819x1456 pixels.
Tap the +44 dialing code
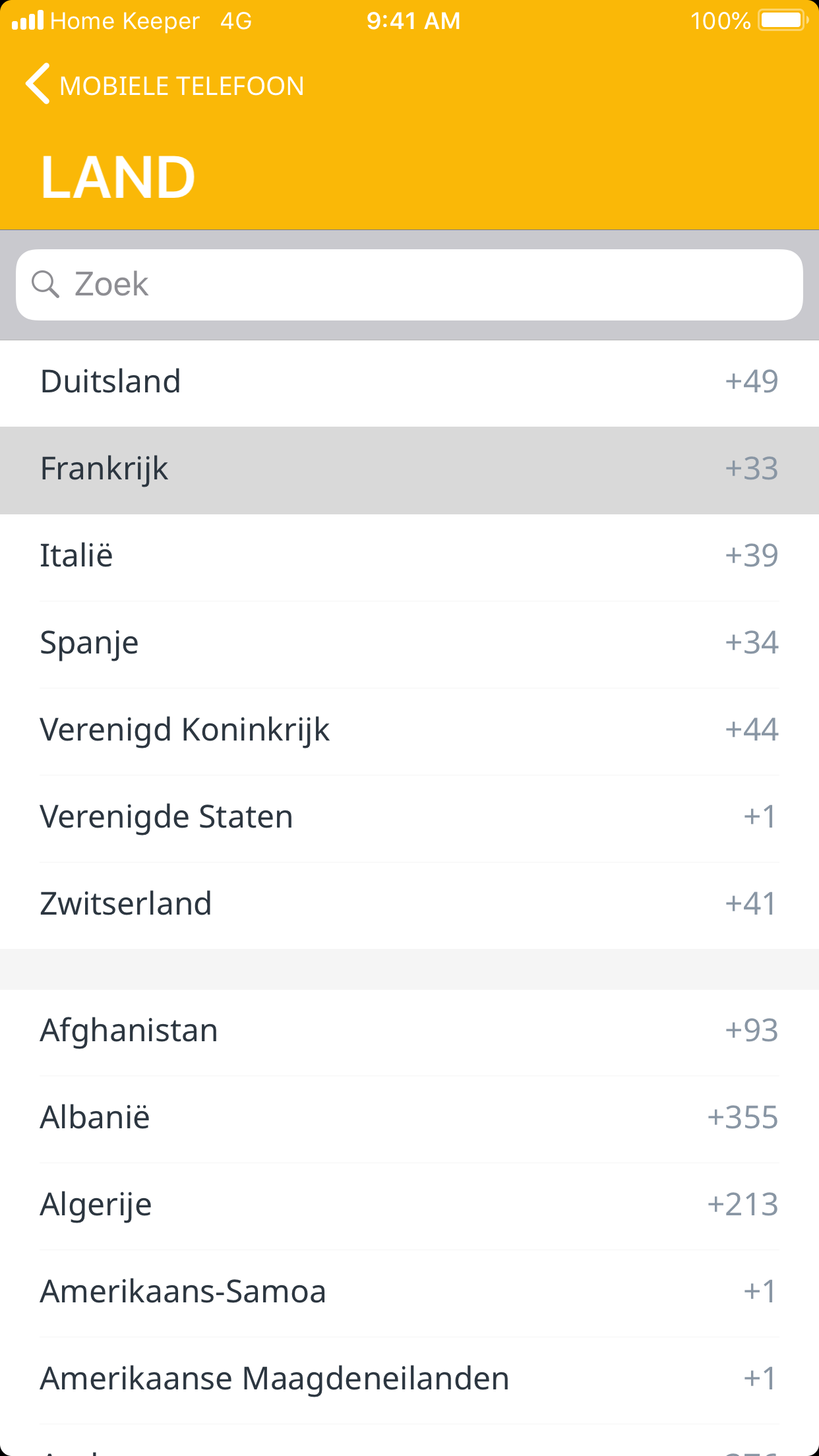(x=752, y=730)
